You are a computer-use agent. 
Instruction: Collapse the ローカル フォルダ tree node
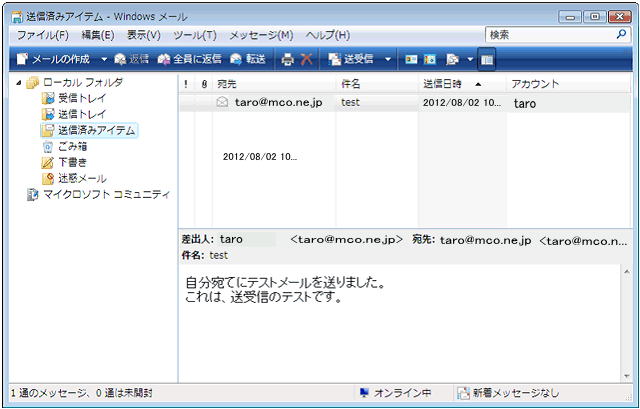(18, 83)
